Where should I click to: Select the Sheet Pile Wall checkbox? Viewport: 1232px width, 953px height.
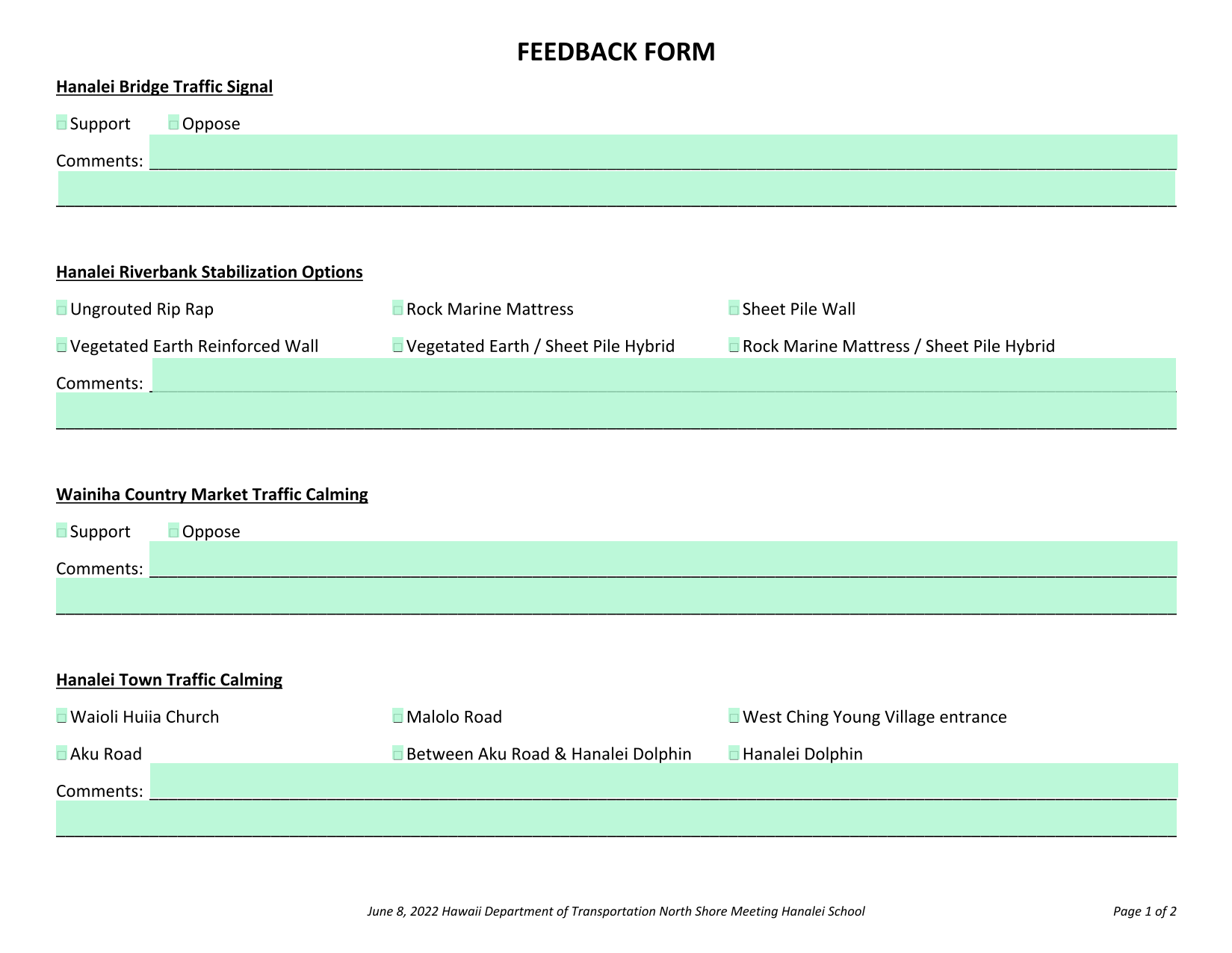(734, 308)
